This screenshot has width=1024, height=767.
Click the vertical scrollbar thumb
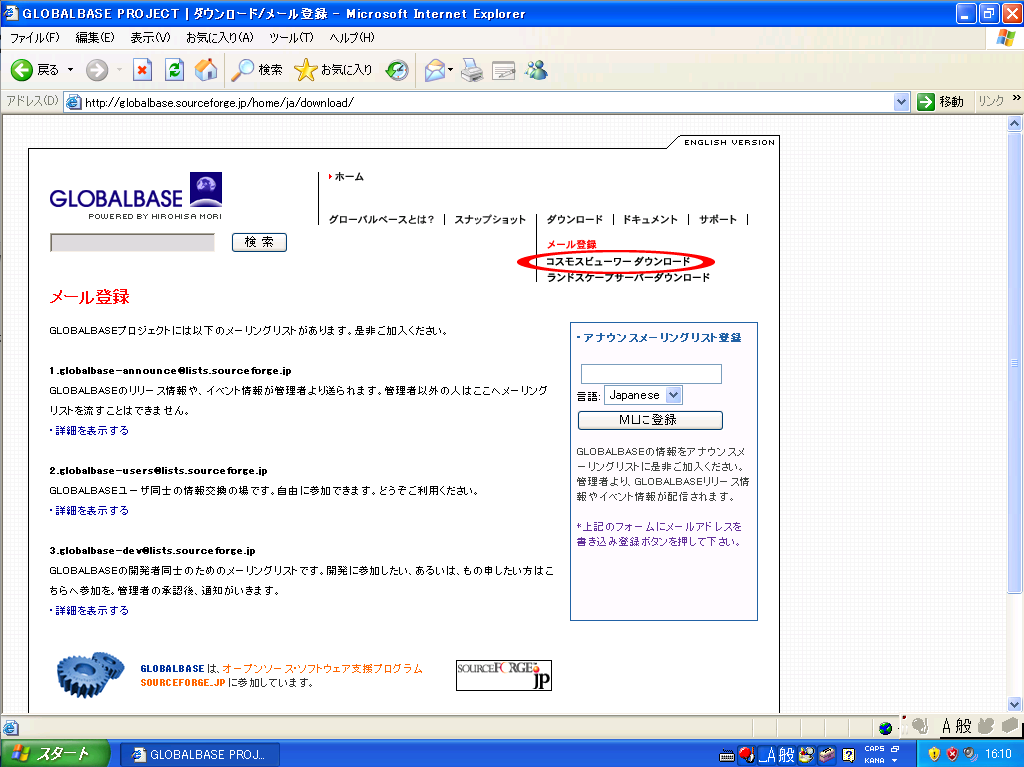click(1014, 363)
